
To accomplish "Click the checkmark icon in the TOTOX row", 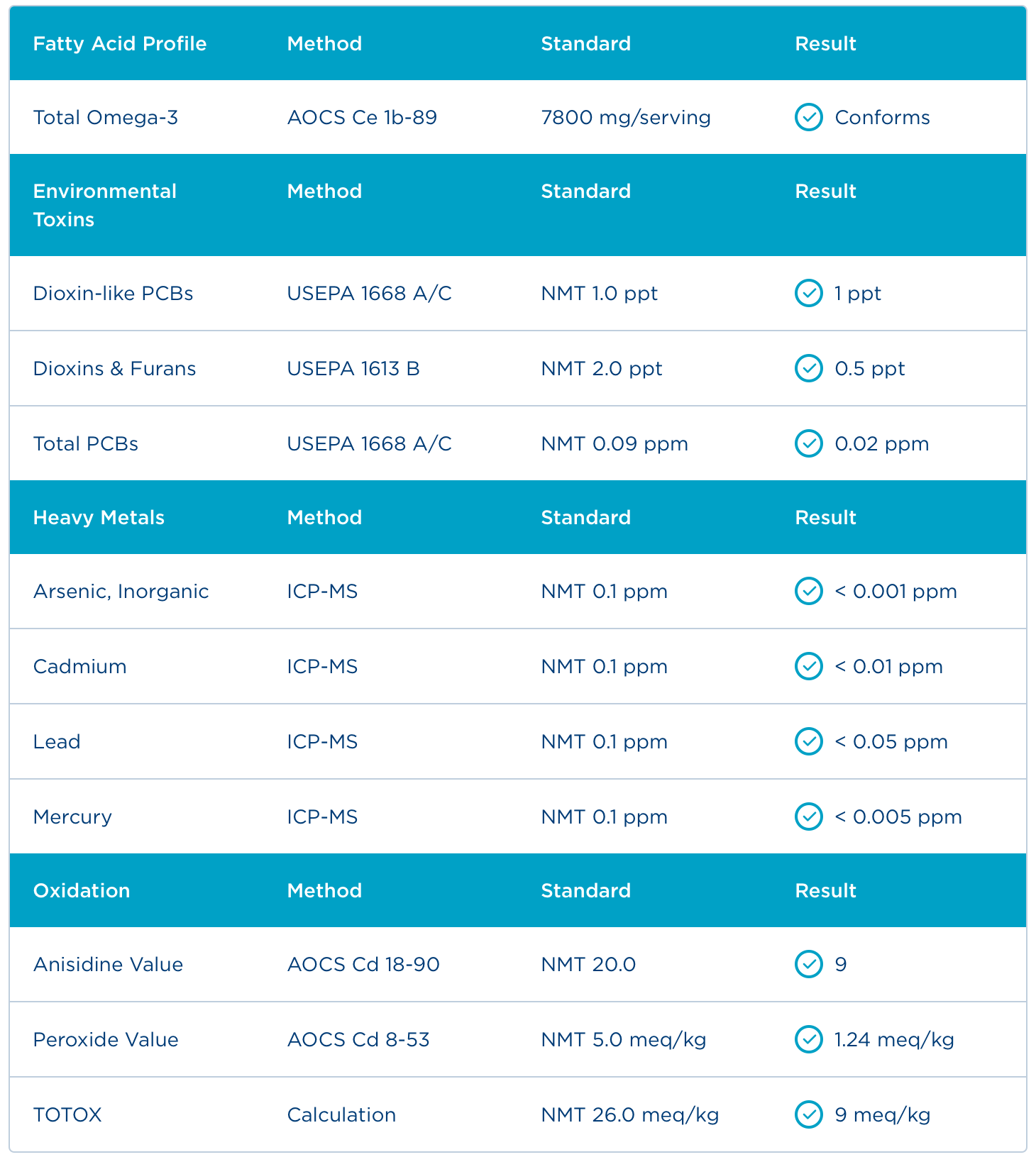I will [x=808, y=1114].
